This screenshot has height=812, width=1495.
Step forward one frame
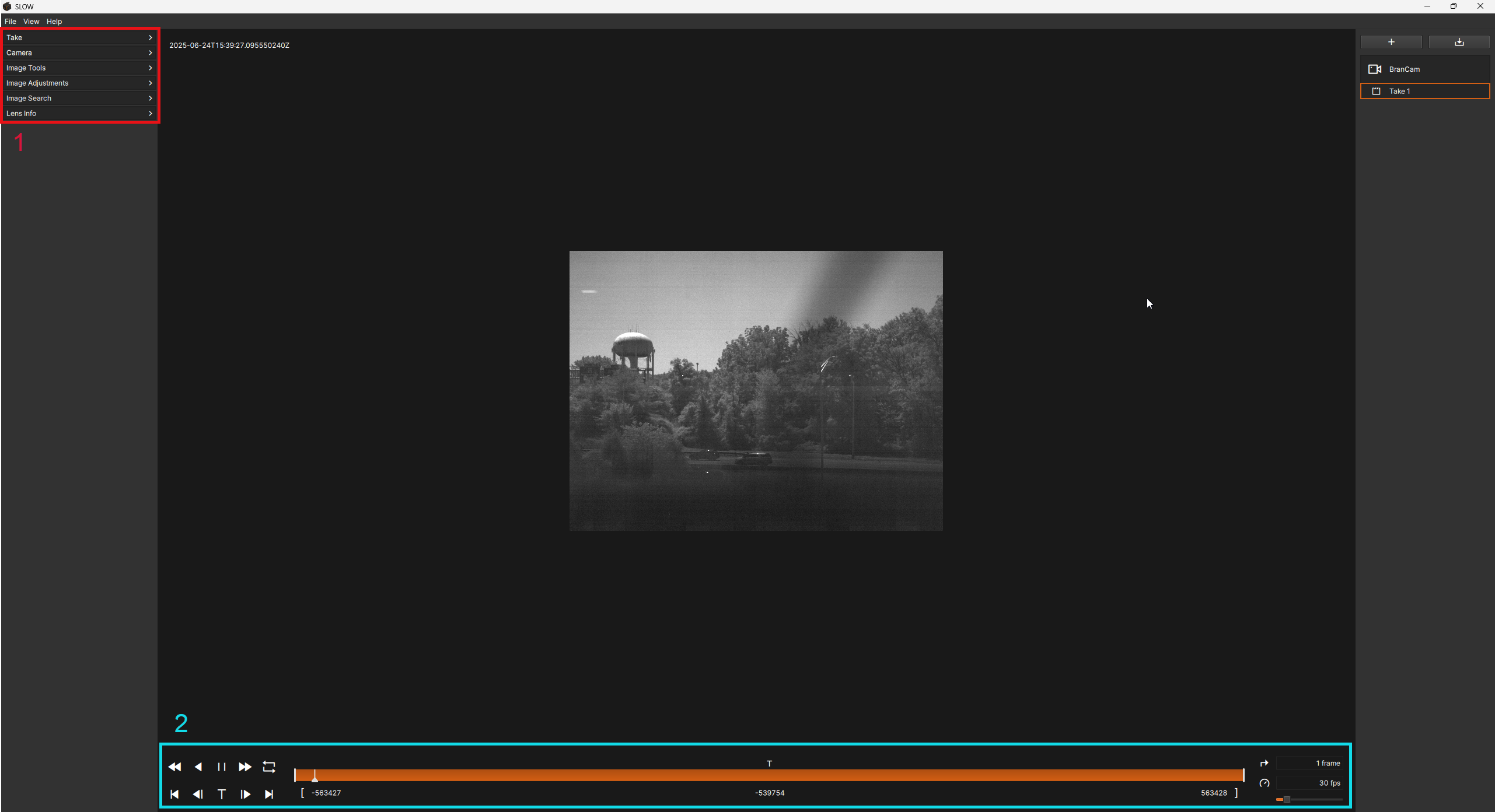245,794
